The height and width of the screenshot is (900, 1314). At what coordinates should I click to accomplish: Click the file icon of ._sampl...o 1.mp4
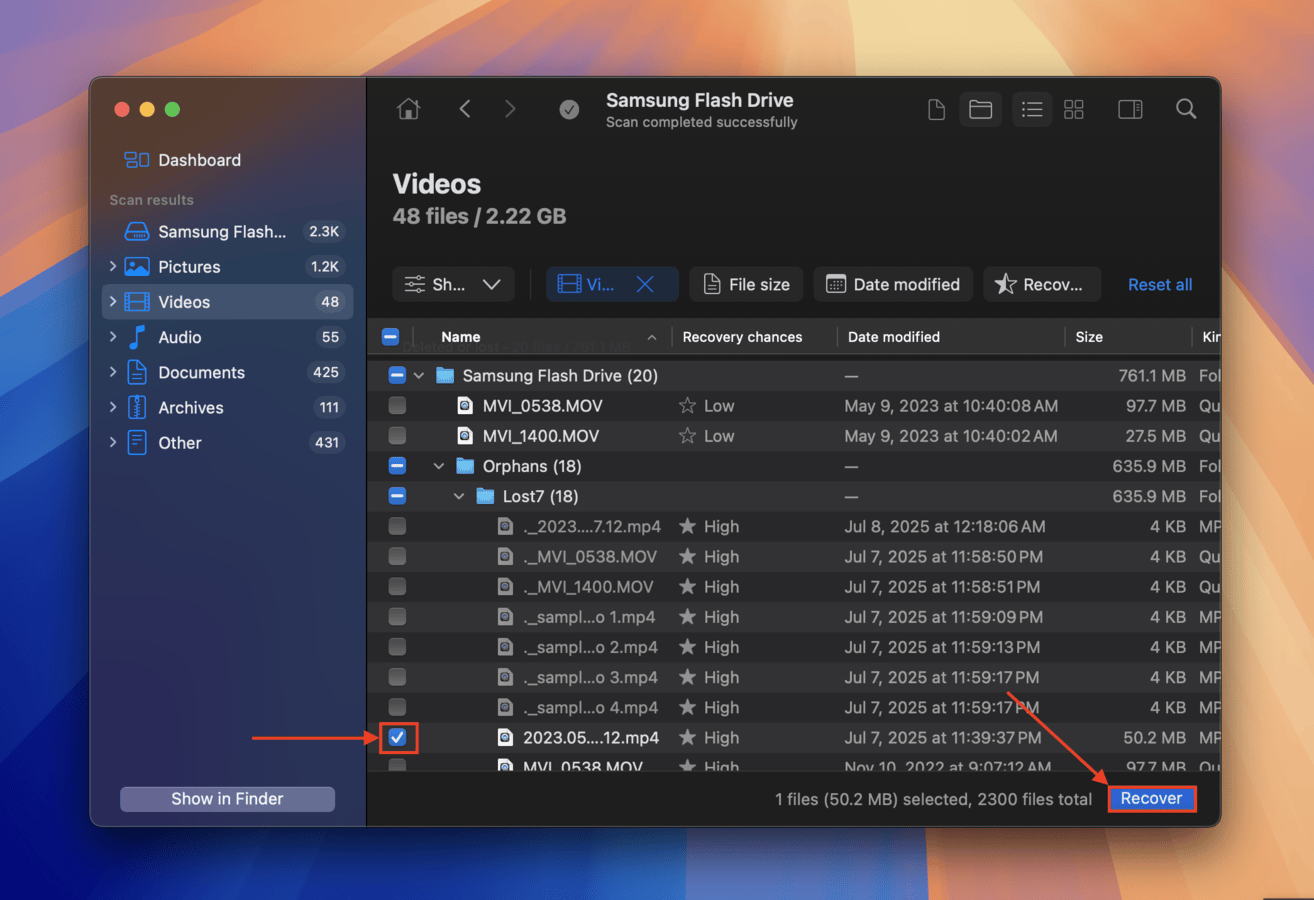coord(506,617)
